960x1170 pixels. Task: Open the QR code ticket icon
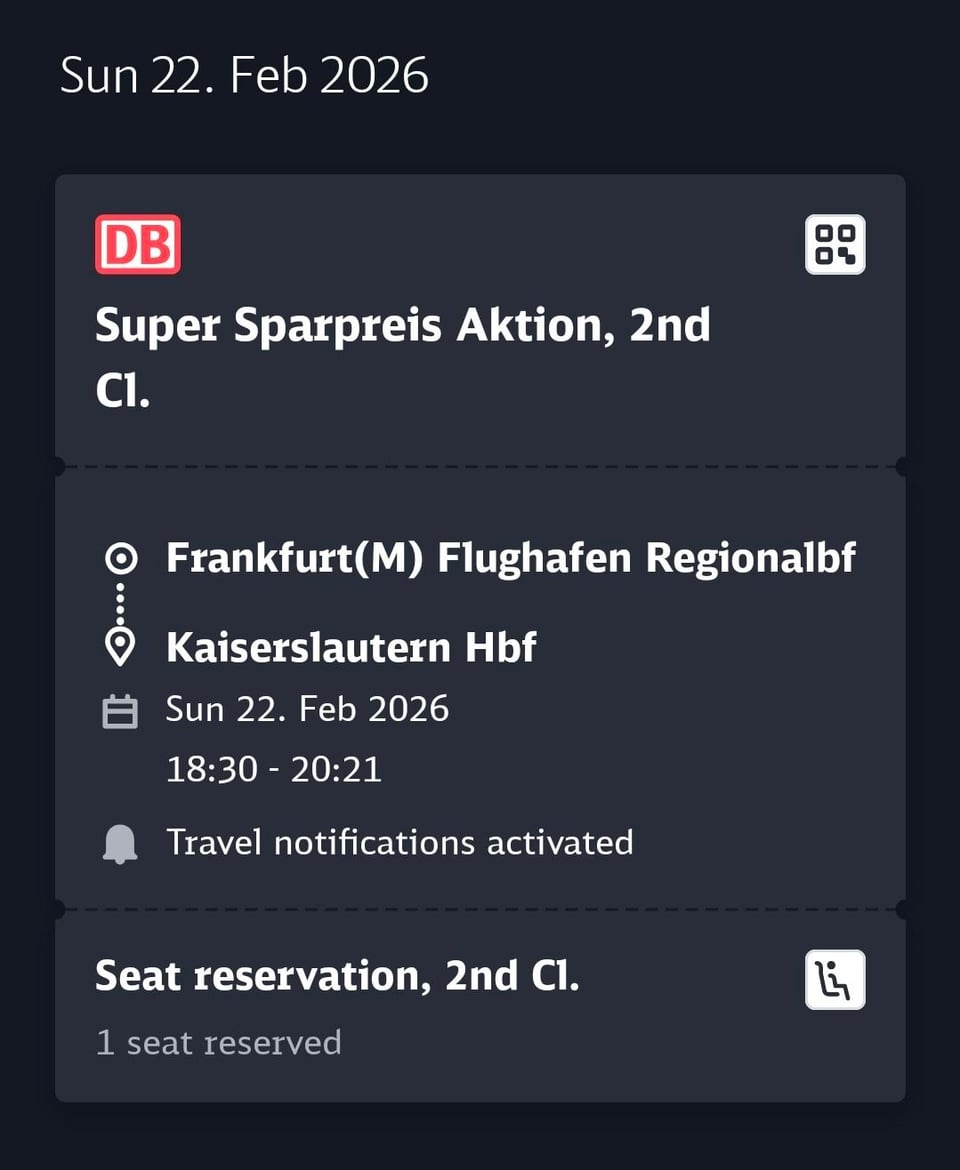coord(835,244)
